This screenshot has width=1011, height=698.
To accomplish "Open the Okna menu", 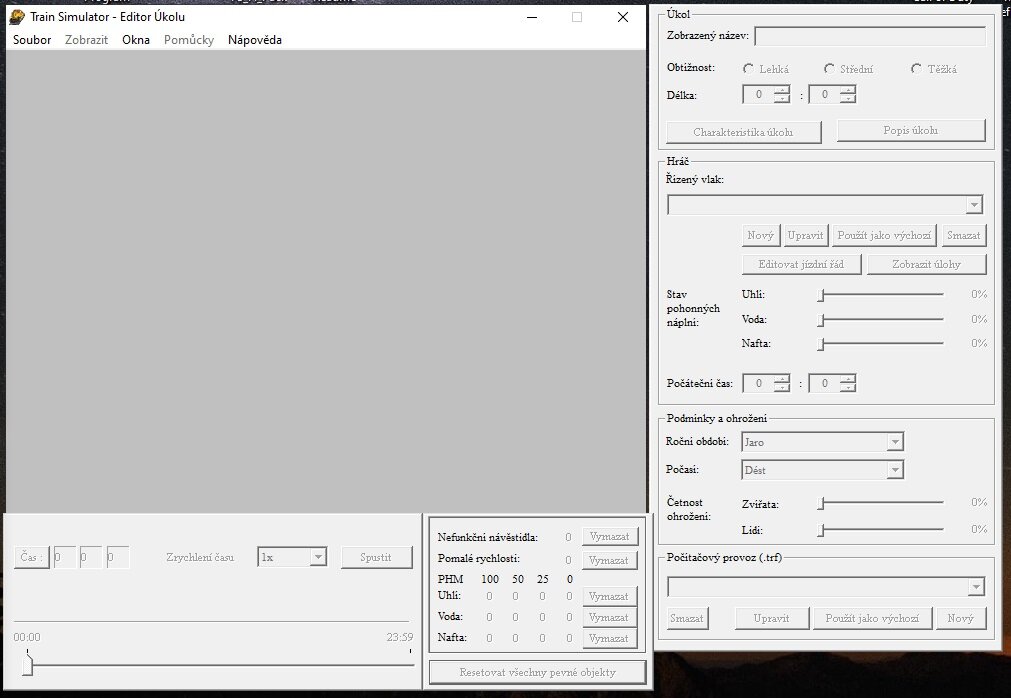I will tap(136, 40).
